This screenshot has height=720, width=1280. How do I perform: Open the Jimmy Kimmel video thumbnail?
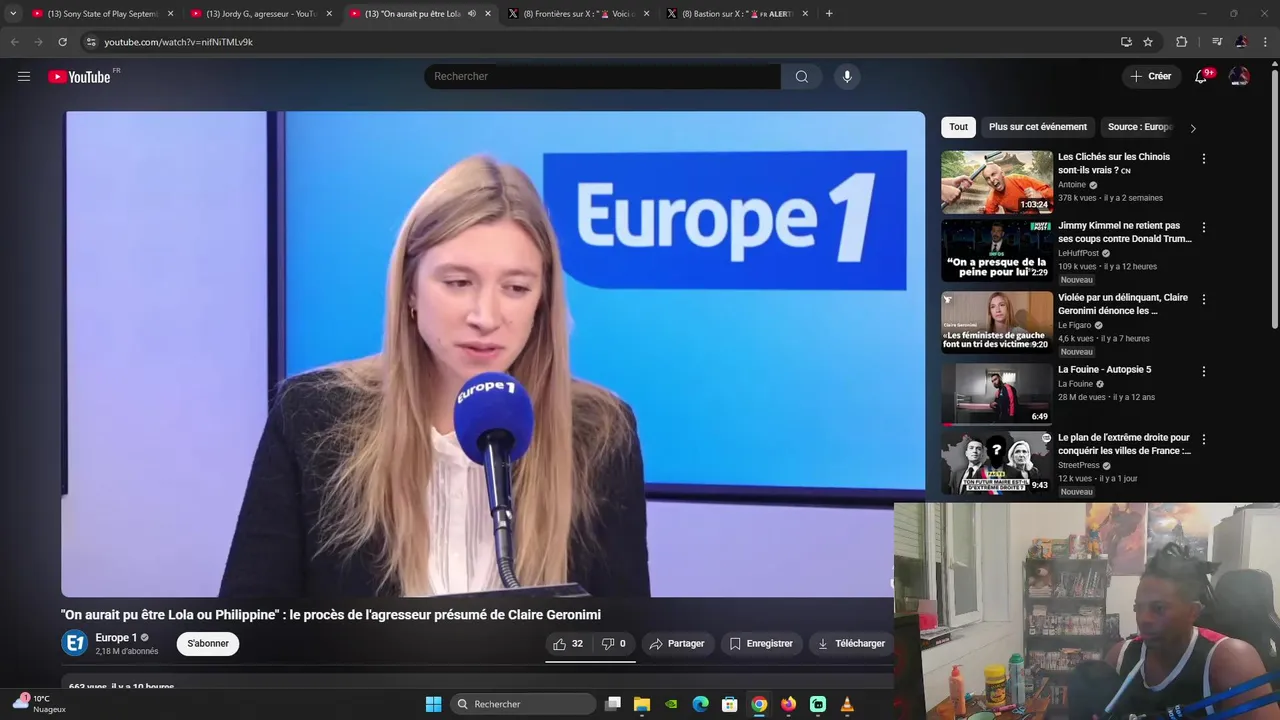tap(997, 251)
